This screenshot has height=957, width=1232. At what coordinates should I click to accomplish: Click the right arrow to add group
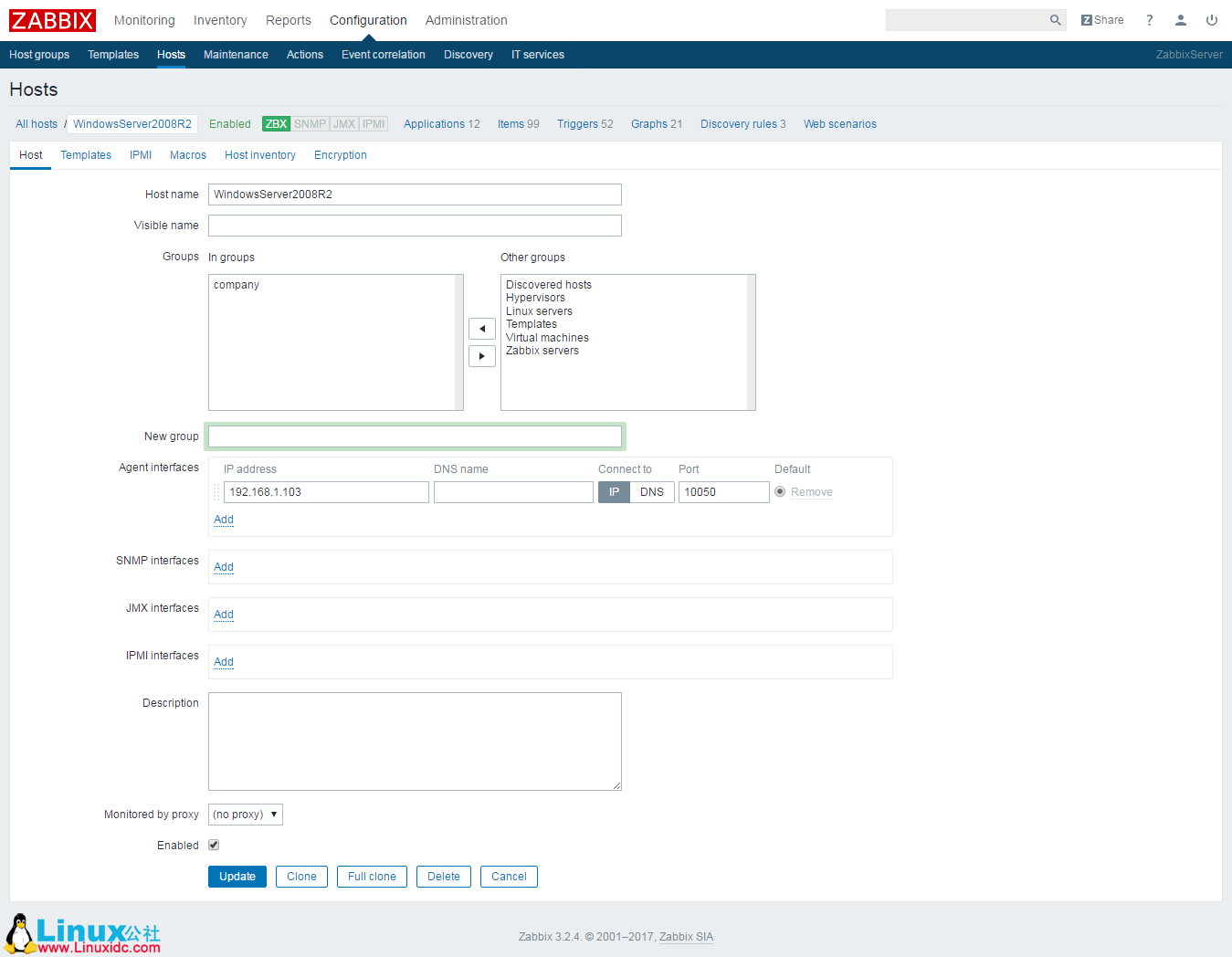(x=482, y=355)
